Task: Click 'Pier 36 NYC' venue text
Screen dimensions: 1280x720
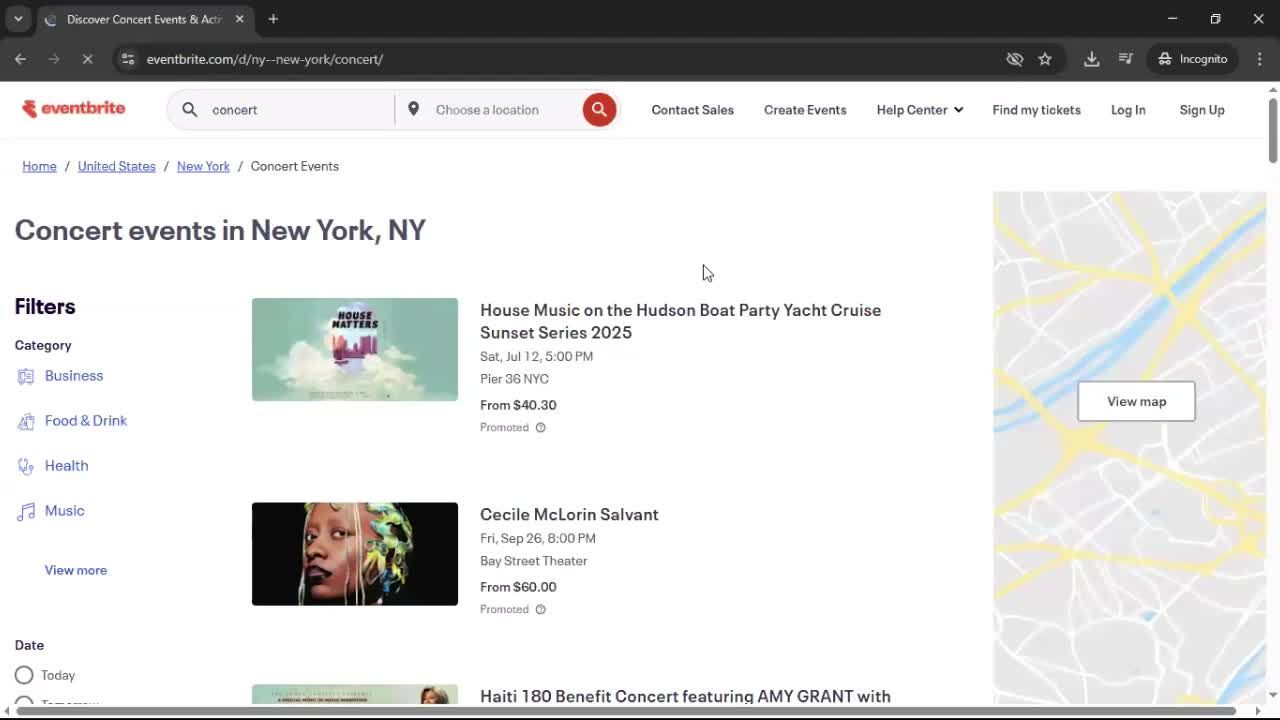Action: (514, 379)
